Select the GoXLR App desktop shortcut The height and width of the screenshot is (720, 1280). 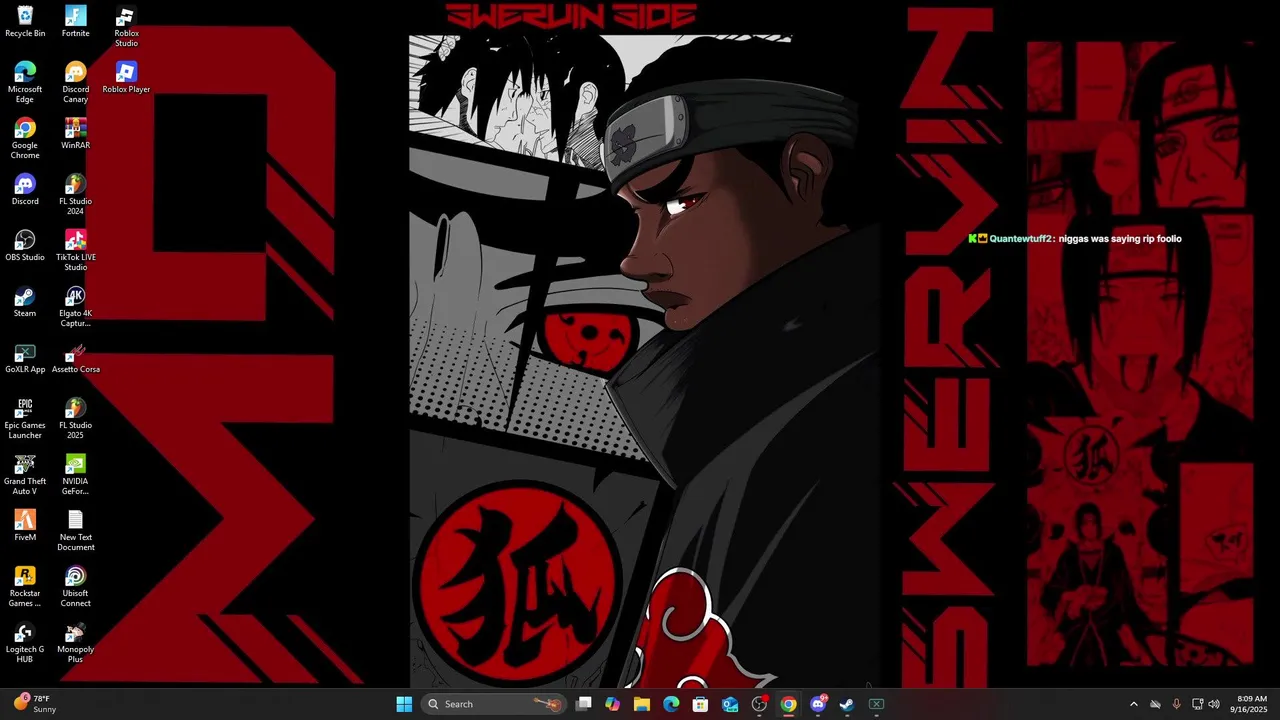pos(25,358)
